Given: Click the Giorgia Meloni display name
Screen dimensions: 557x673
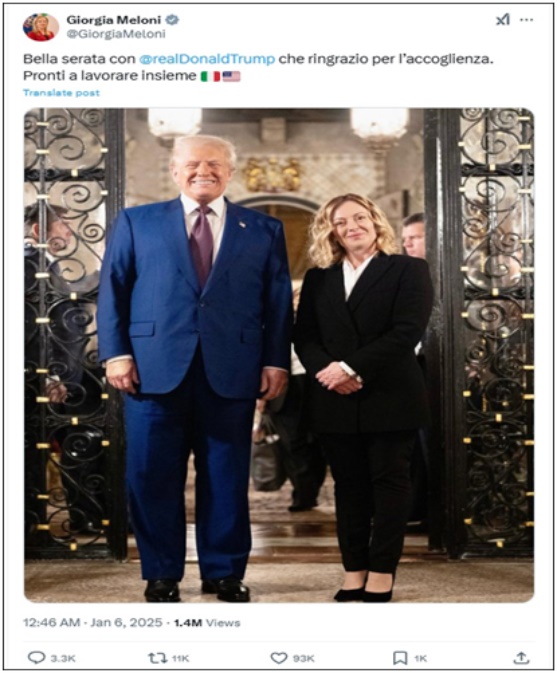Looking at the screenshot, I should 114,20.
